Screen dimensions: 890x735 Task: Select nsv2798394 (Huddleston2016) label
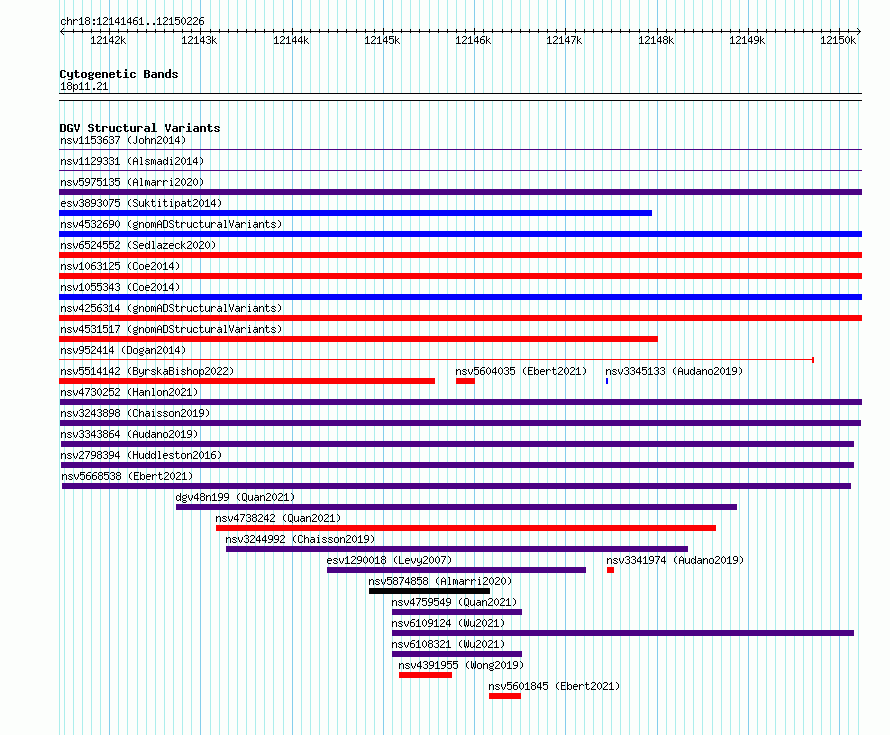point(141,455)
